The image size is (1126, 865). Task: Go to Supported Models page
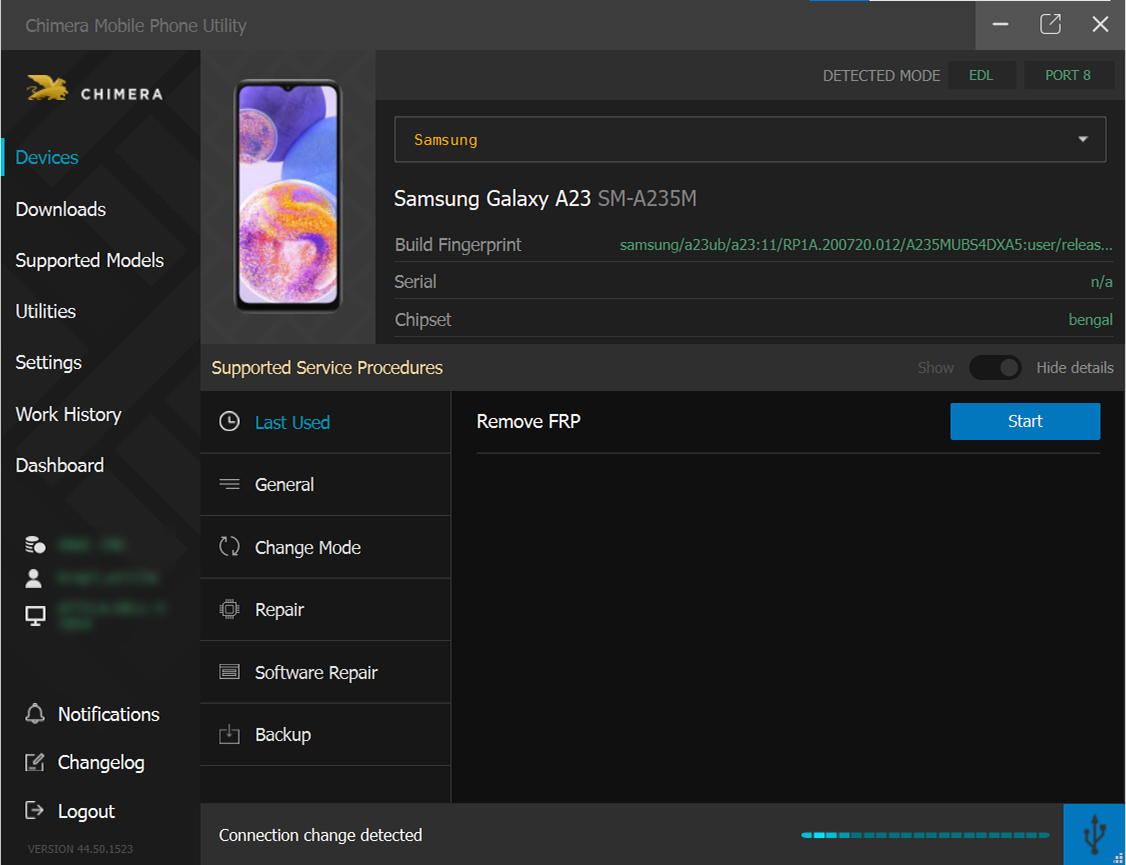coord(90,260)
